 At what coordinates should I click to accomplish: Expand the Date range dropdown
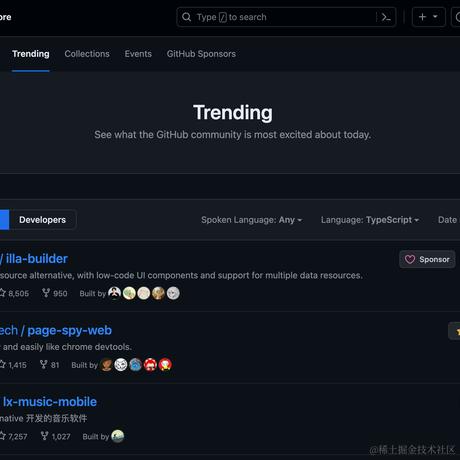(449, 220)
